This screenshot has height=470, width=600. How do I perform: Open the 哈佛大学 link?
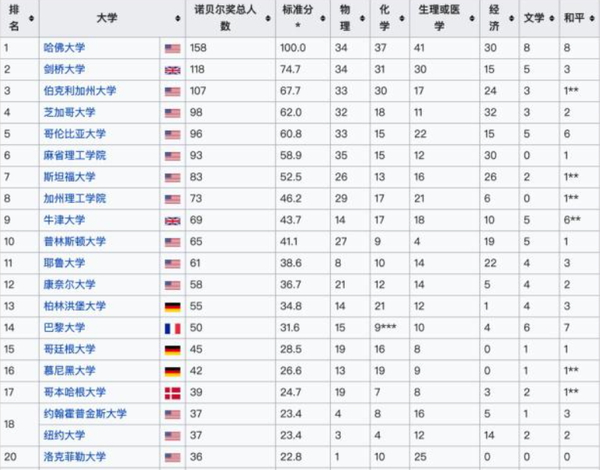pos(64,48)
